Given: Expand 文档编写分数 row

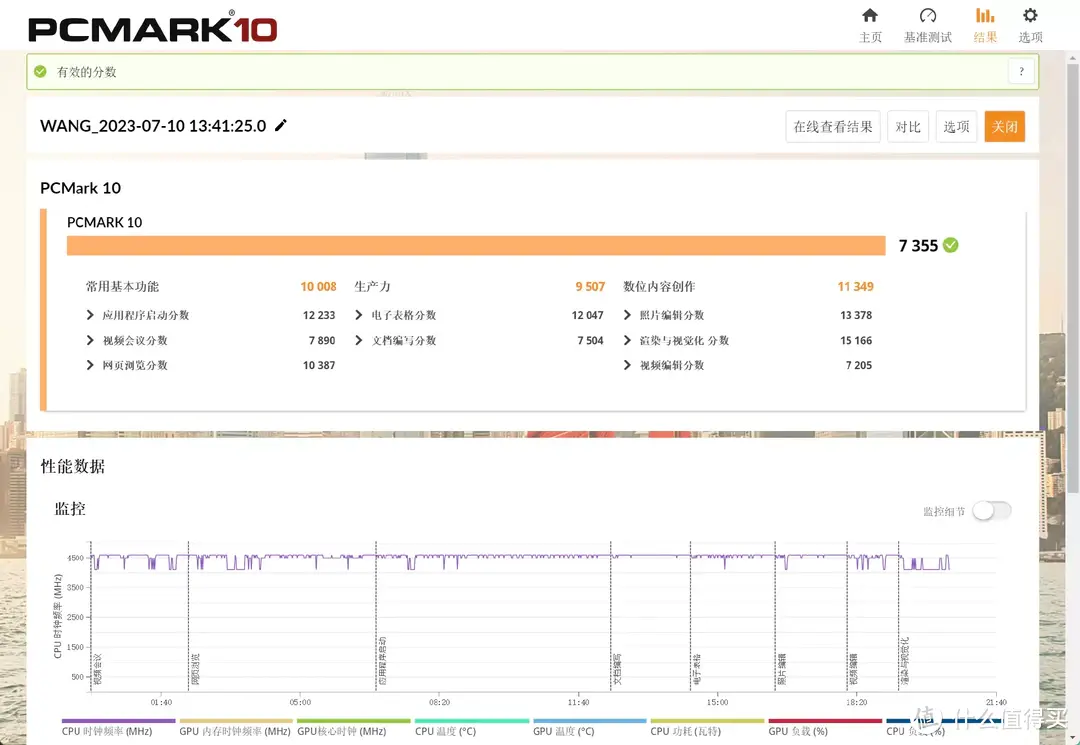Looking at the screenshot, I should coord(358,340).
